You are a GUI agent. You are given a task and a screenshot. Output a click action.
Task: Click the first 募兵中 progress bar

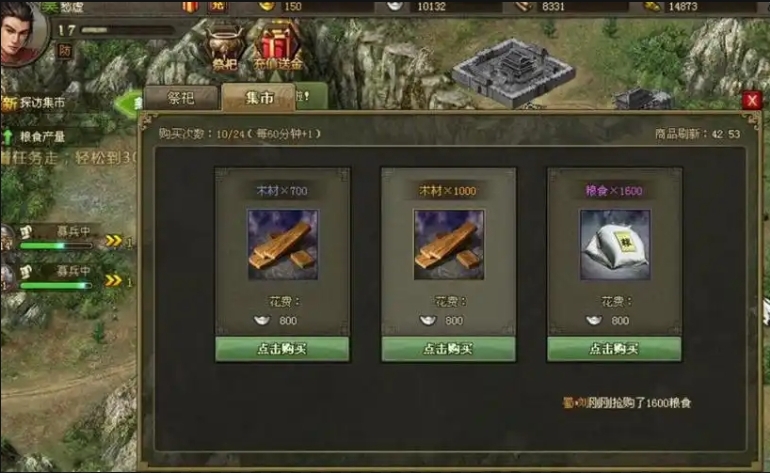click(55, 245)
